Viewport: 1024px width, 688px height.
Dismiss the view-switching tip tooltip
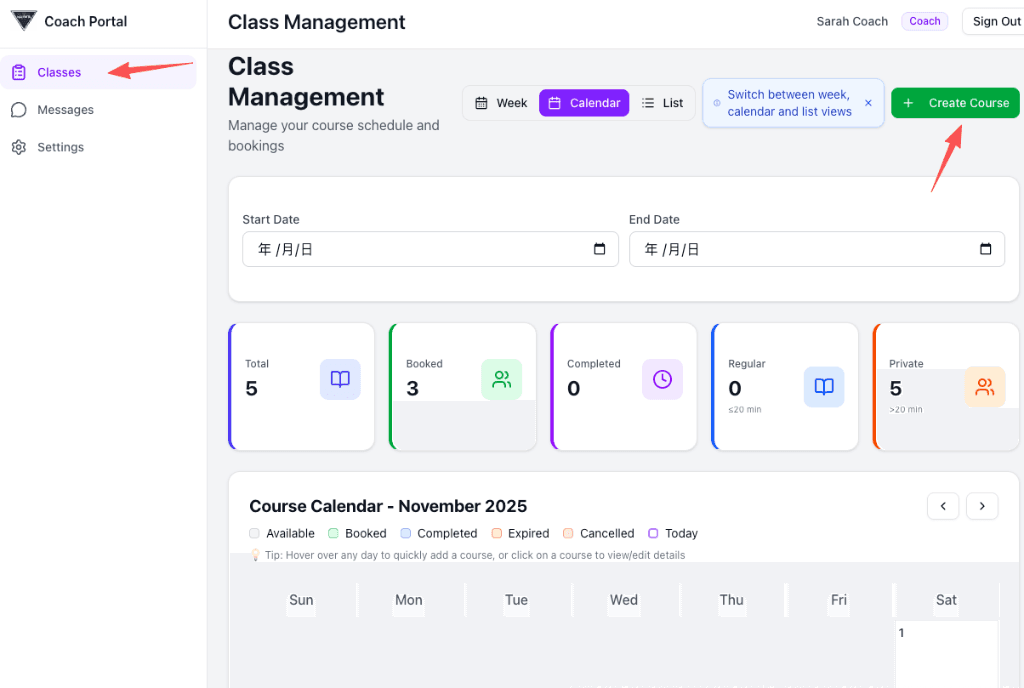coord(868,103)
